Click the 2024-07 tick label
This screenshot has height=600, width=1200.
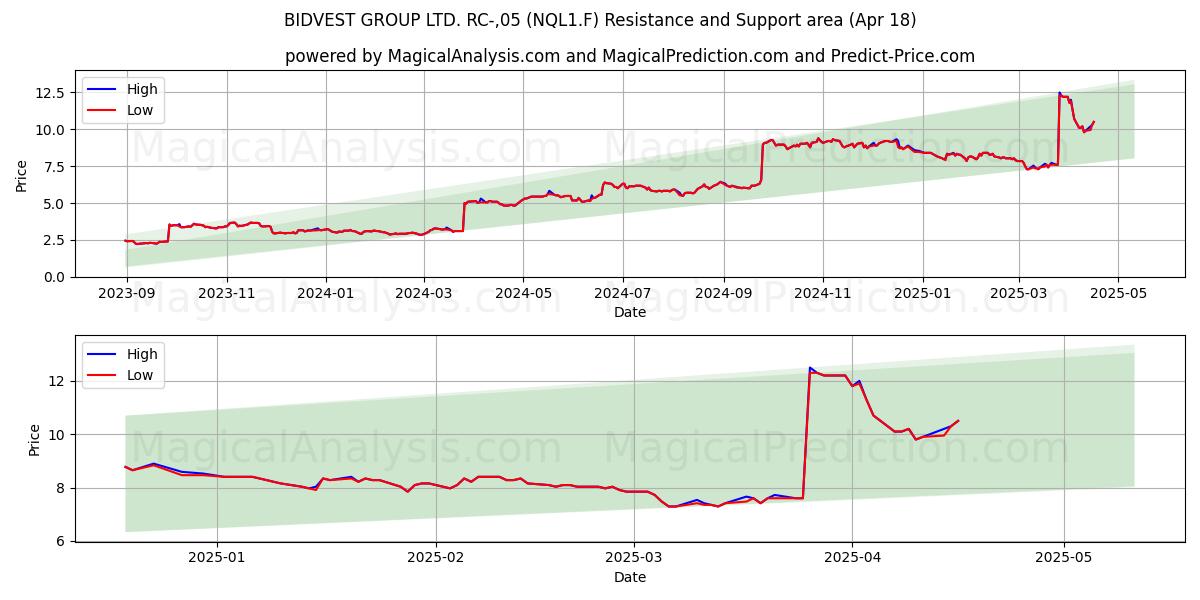coord(623,294)
